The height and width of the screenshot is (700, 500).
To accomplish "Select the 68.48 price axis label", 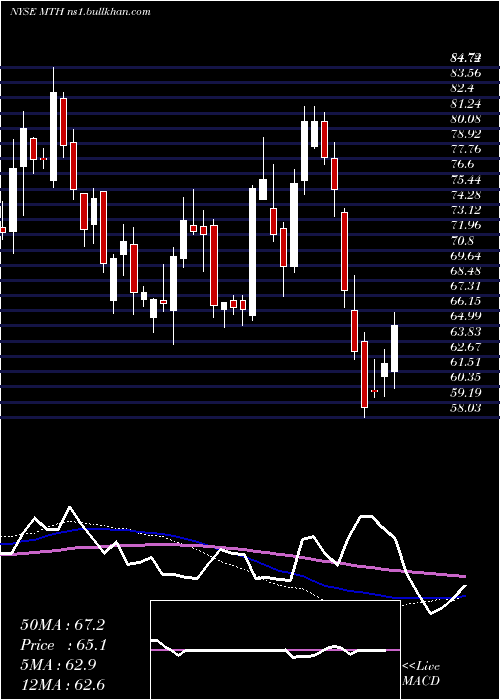I will [x=466, y=271].
